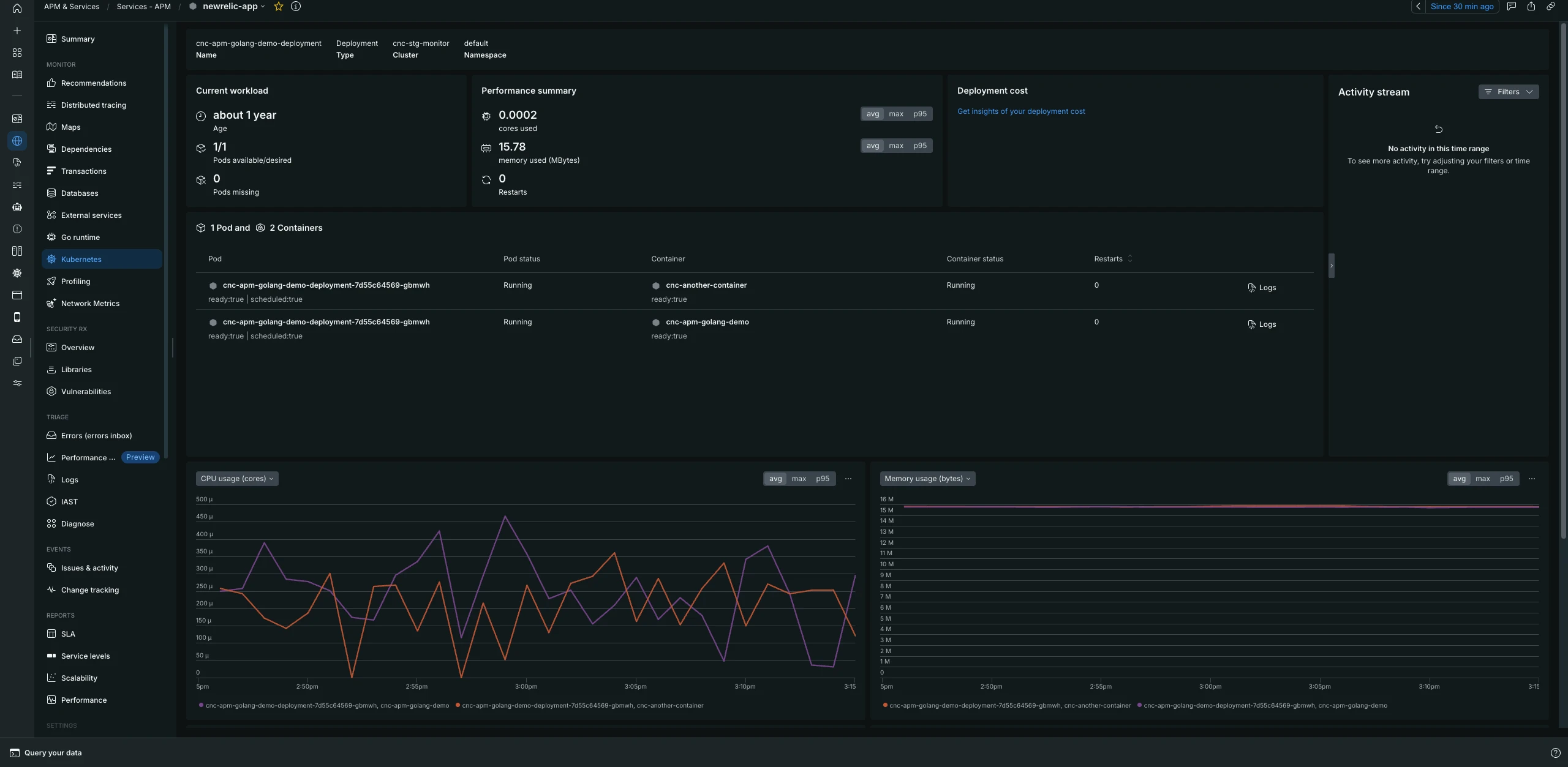
Task: Click Services - APM breadcrumb
Action: [x=143, y=7]
